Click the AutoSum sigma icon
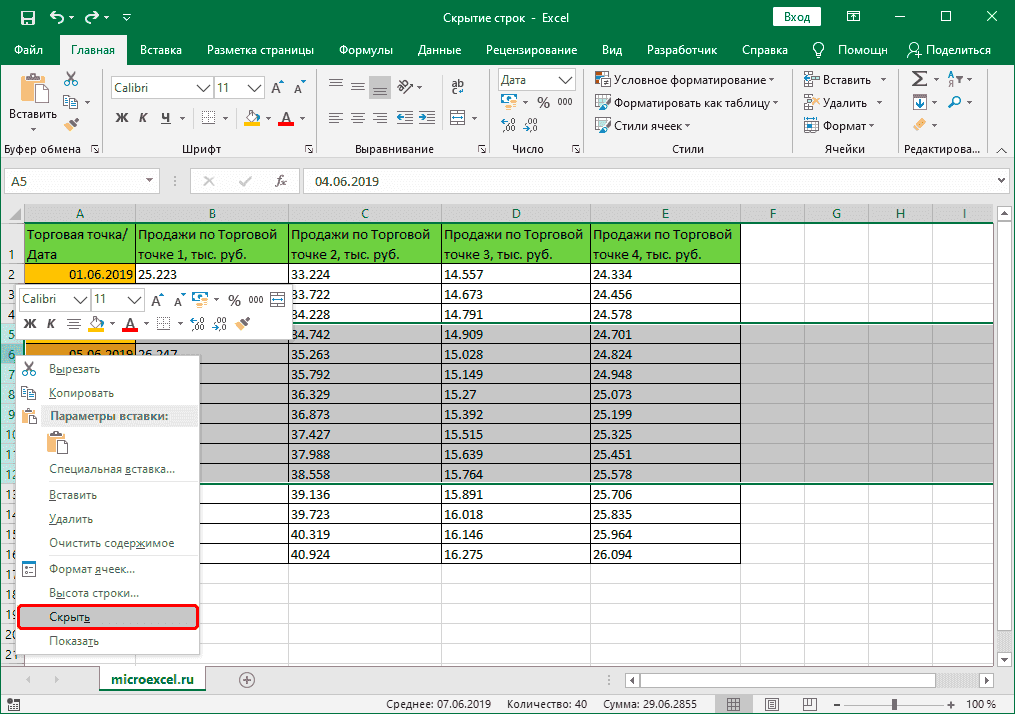The height and width of the screenshot is (714, 1015). coord(919,79)
